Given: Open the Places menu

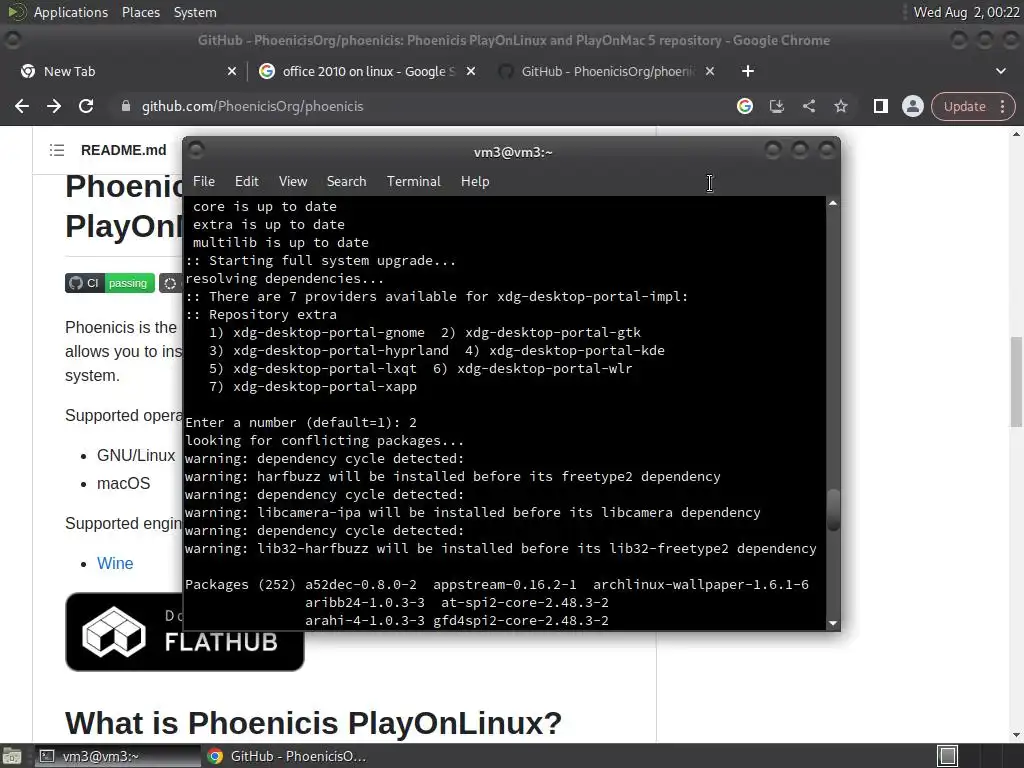Looking at the screenshot, I should 141,12.
